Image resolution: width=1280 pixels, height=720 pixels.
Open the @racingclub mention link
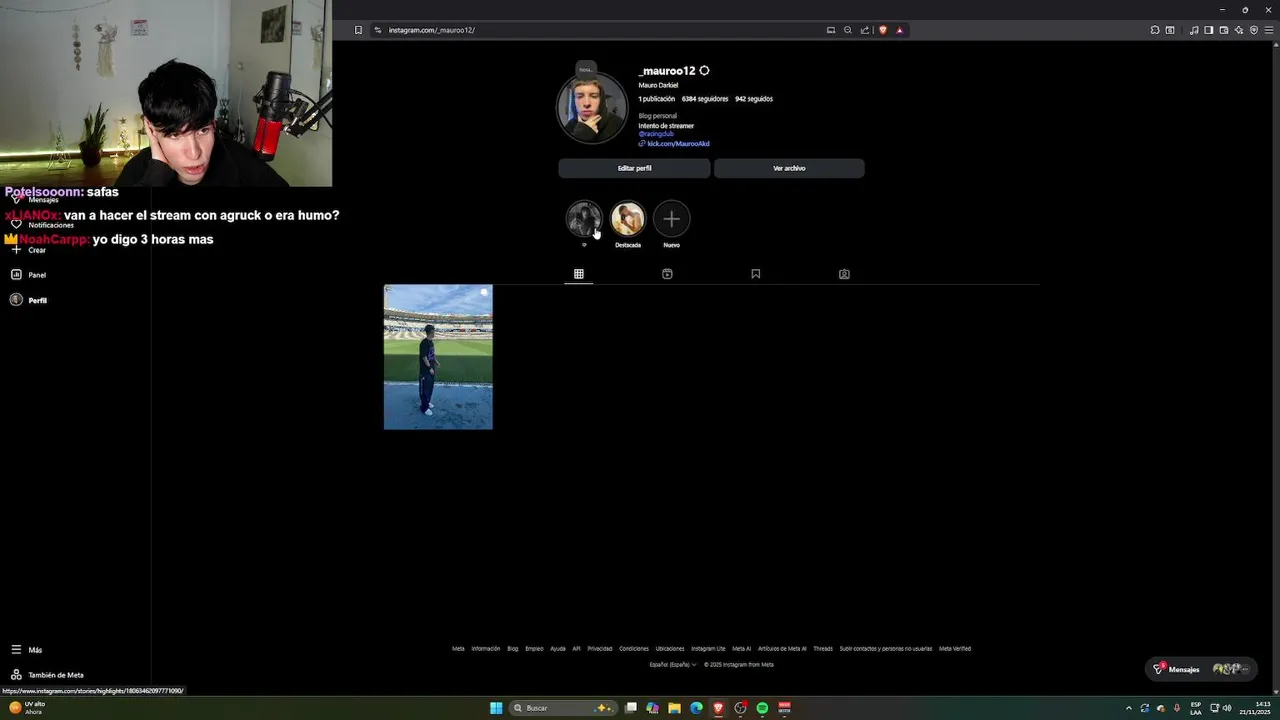pyautogui.click(x=656, y=134)
